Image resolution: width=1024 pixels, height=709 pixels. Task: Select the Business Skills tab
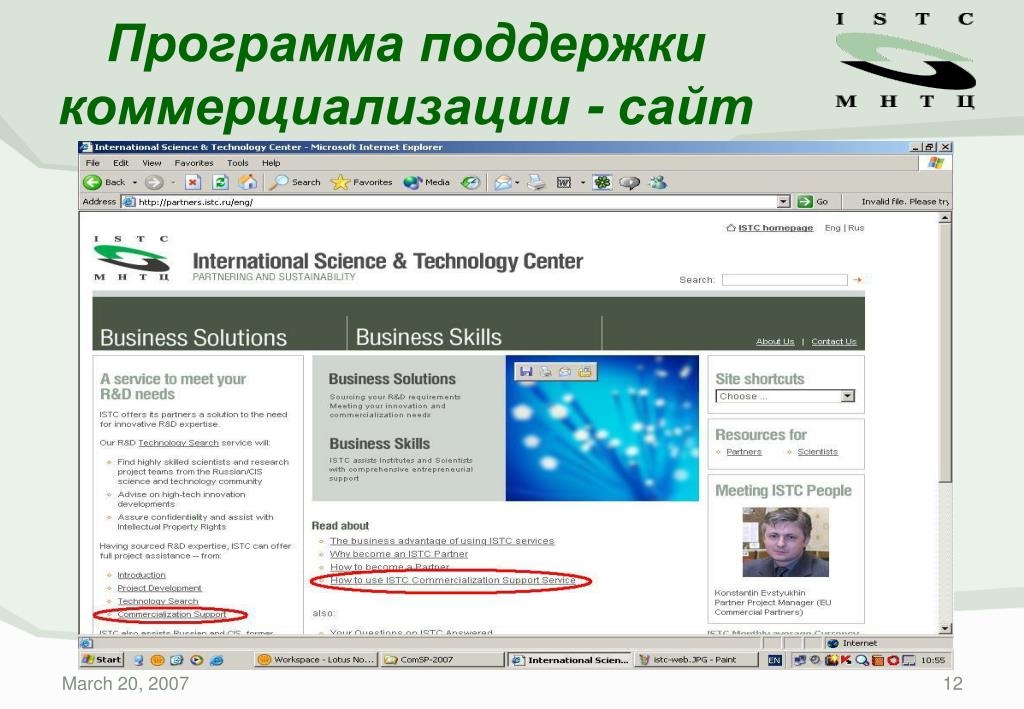pos(428,337)
